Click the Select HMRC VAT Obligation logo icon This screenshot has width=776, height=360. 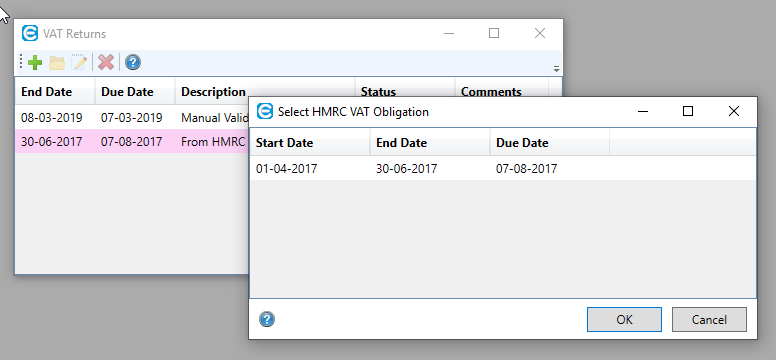tap(265, 111)
